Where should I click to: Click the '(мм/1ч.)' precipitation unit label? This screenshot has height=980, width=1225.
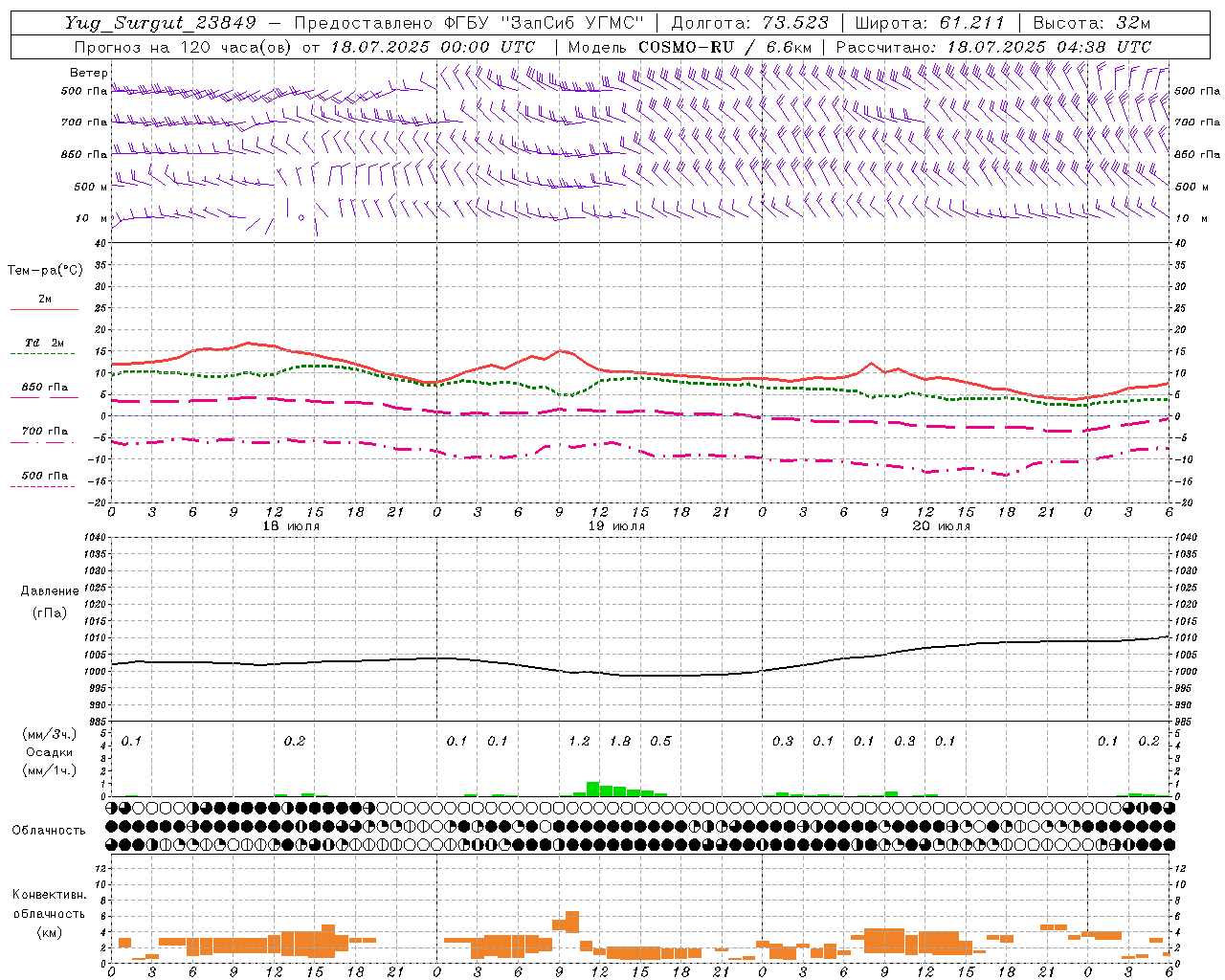click(49, 770)
